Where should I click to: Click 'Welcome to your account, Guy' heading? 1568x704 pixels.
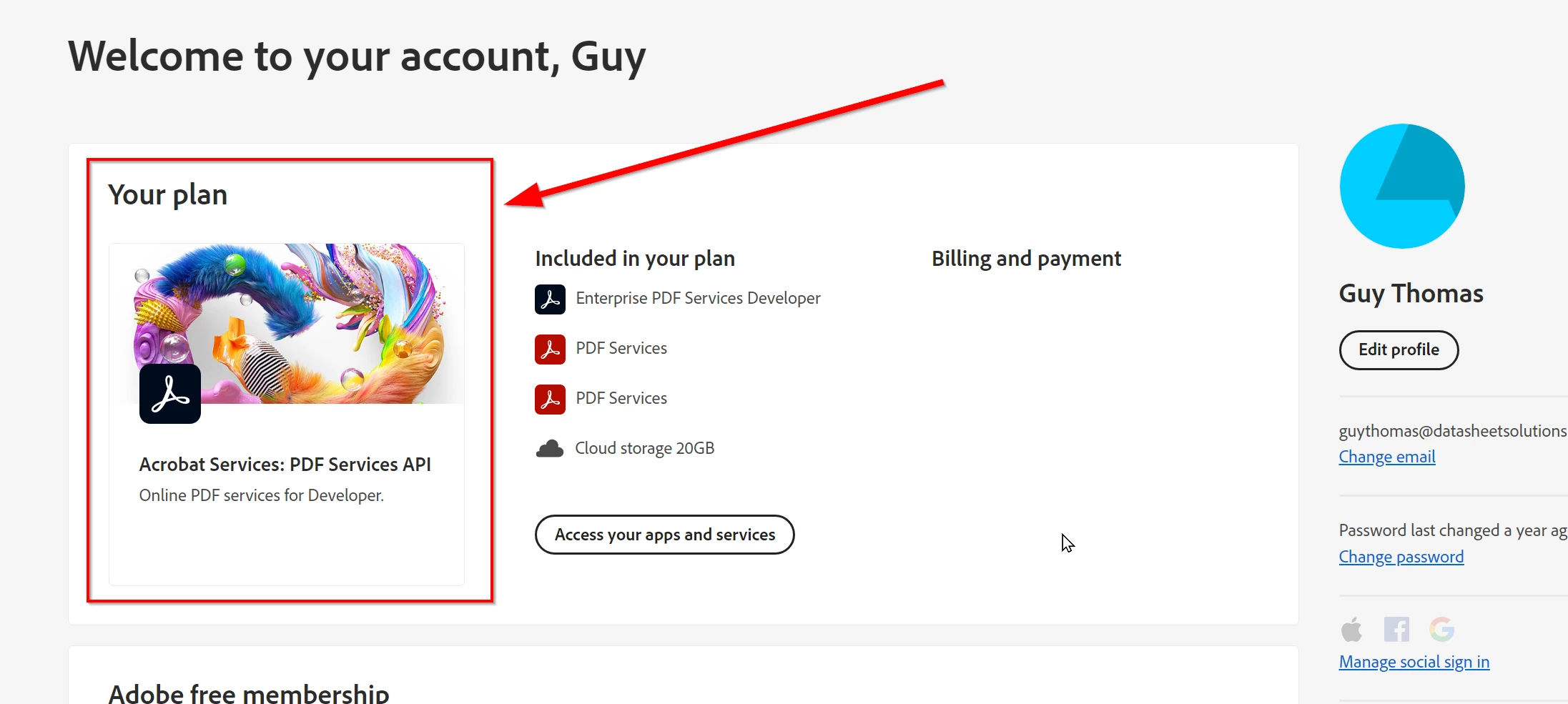click(357, 57)
